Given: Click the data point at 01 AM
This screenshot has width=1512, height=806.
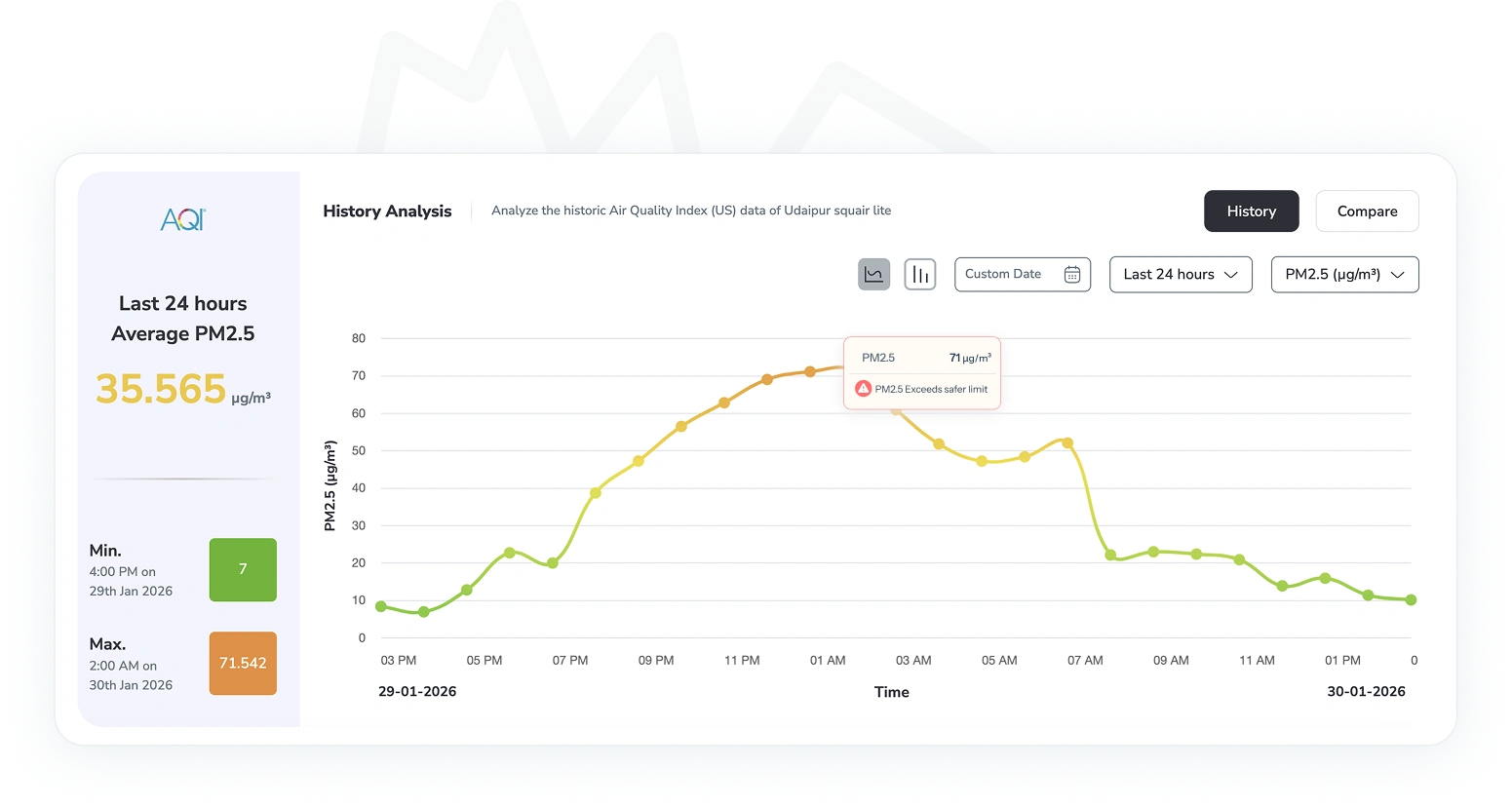Looking at the screenshot, I should 810,372.
